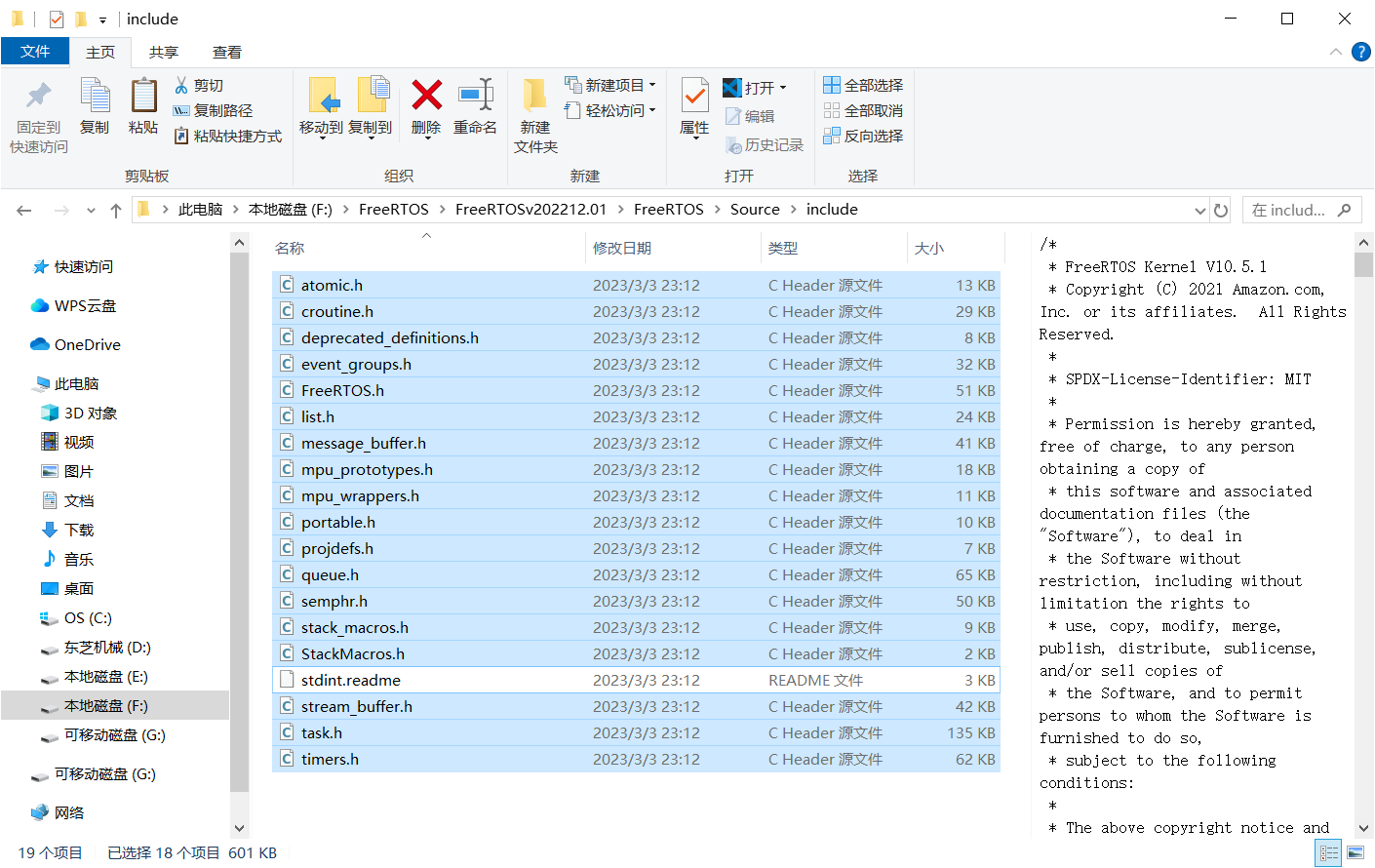Click the blue help question mark icon
Viewport: 1375px width, 868px height.
tap(1361, 52)
